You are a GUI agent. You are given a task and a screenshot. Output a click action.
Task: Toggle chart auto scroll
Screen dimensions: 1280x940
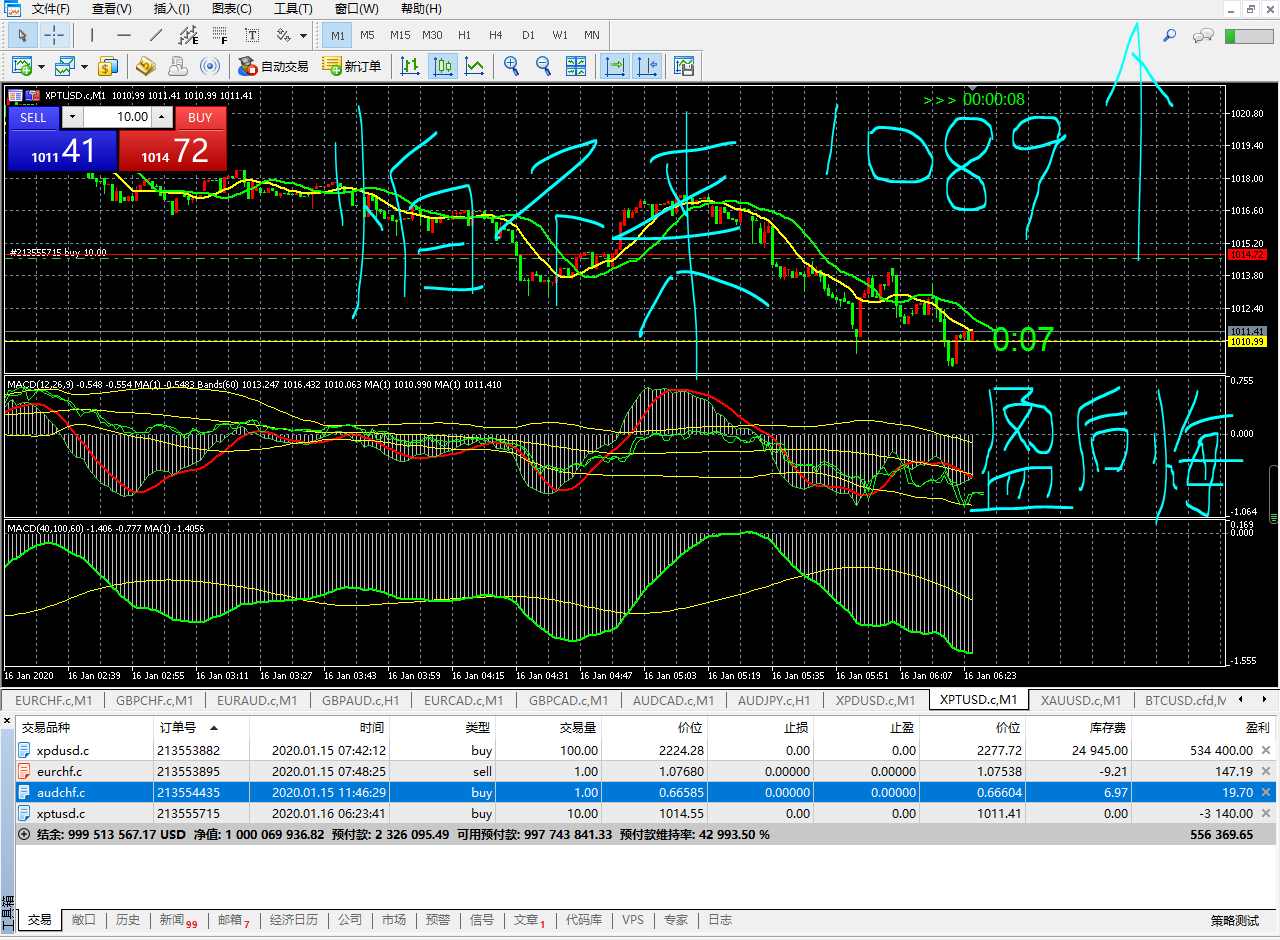tap(615, 67)
